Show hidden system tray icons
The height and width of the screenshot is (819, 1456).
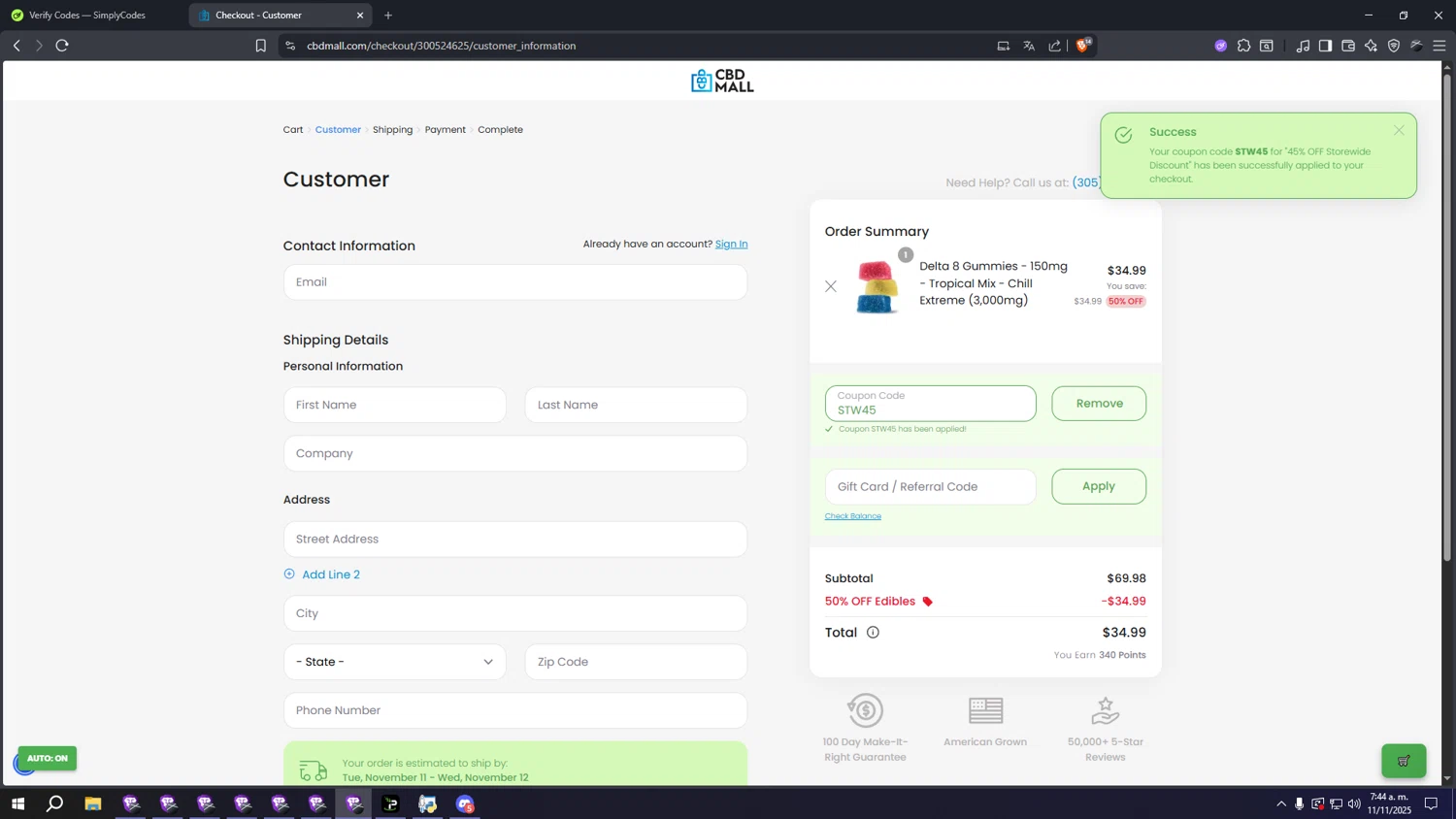(1281, 803)
